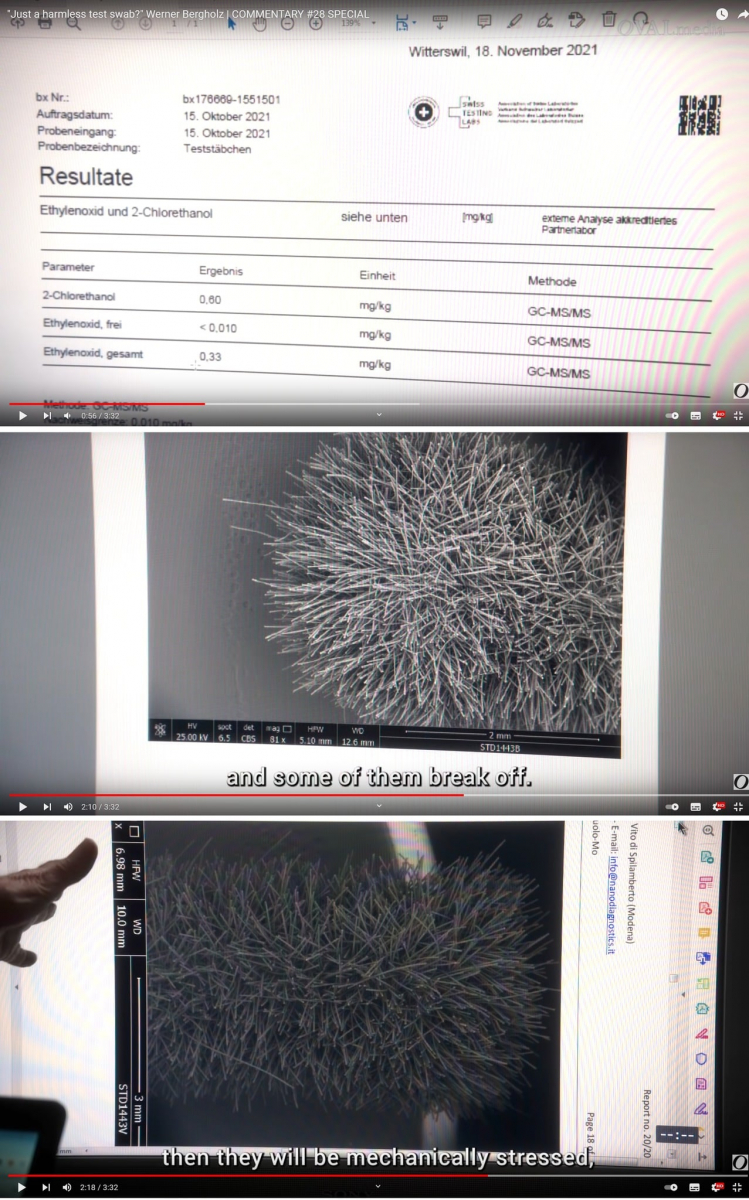The height and width of the screenshot is (1200, 749).
Task: Click the Share arrow icon
Action: [742, 14]
